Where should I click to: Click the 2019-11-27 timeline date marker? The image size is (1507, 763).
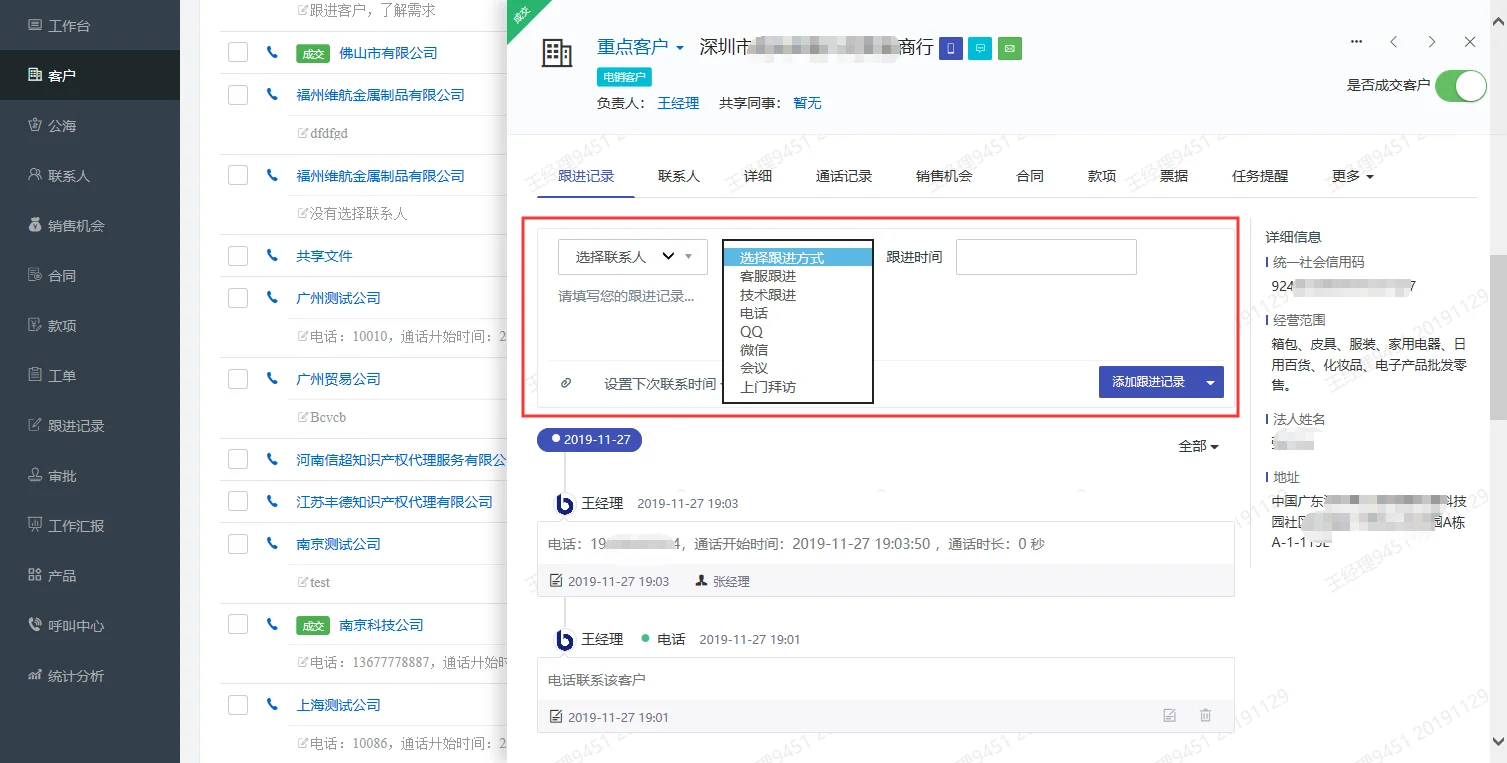coord(589,440)
